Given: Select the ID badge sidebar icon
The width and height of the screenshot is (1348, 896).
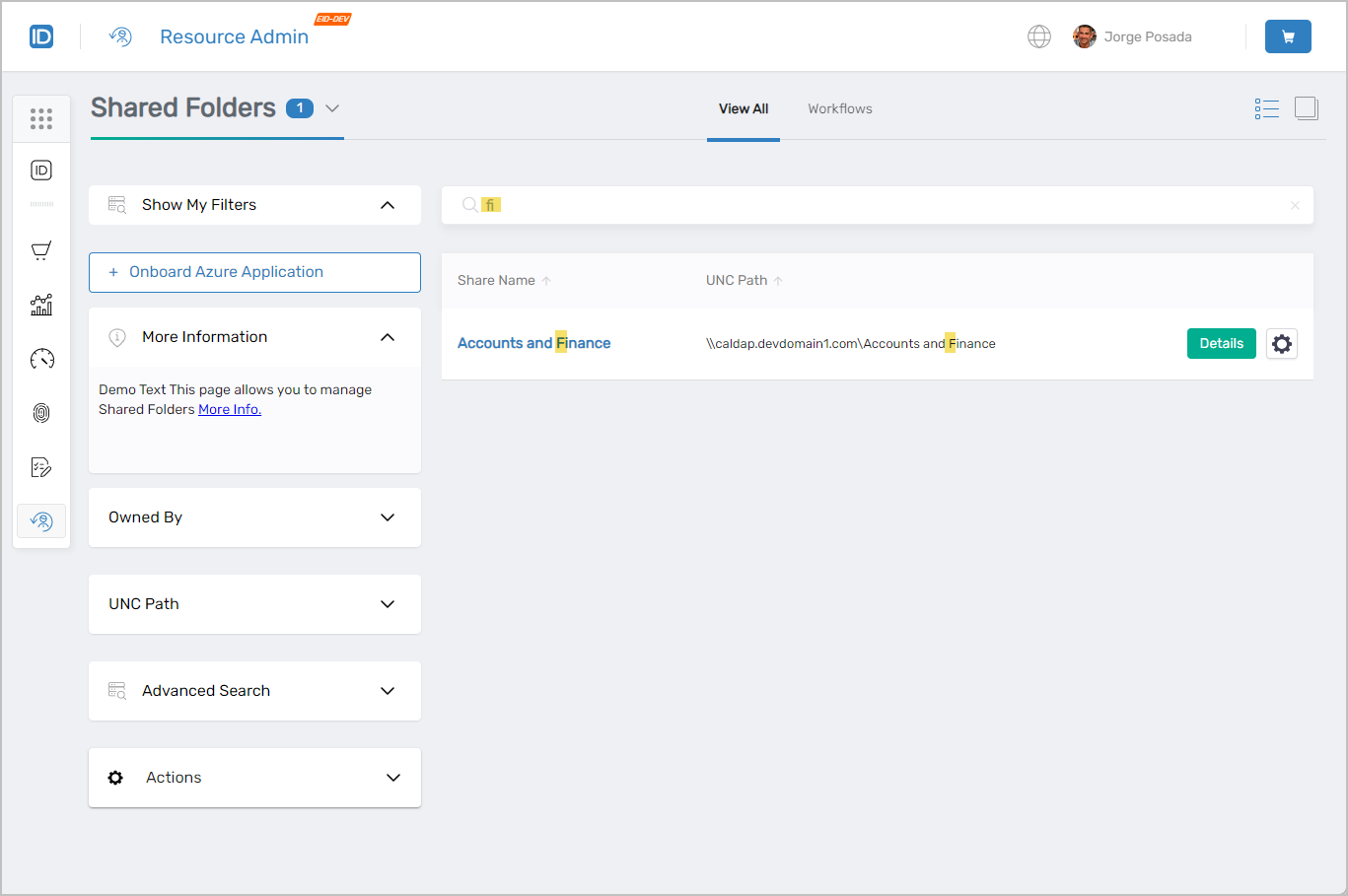Looking at the screenshot, I should pyautogui.click(x=40, y=169).
